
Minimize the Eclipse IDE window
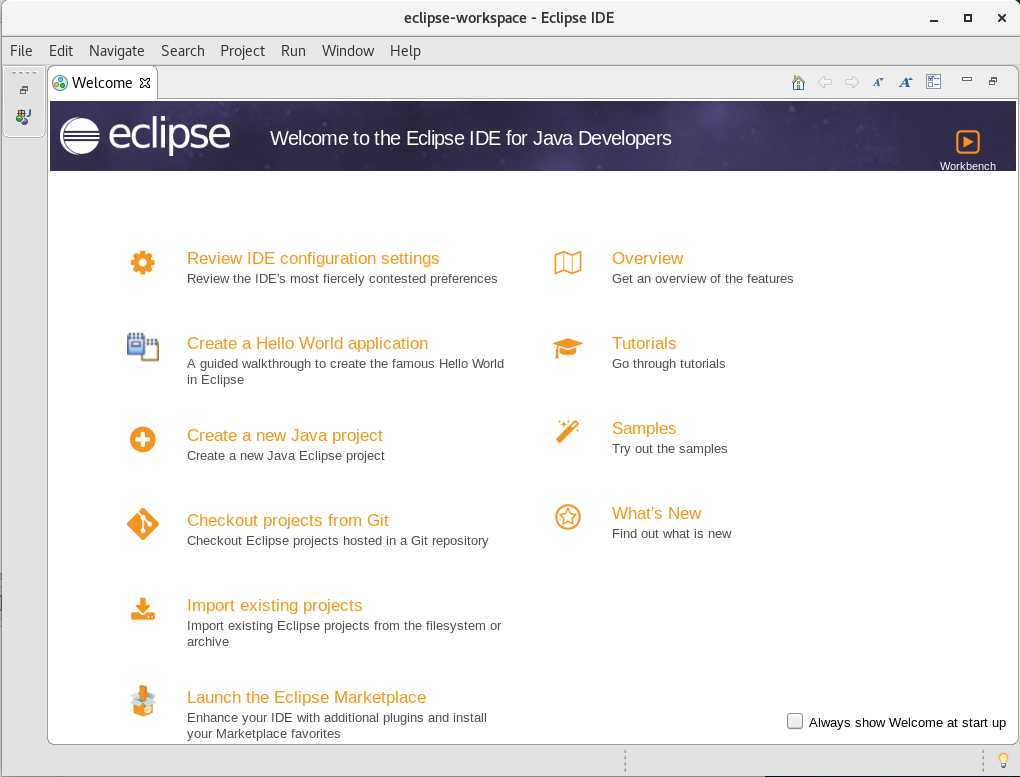click(934, 19)
